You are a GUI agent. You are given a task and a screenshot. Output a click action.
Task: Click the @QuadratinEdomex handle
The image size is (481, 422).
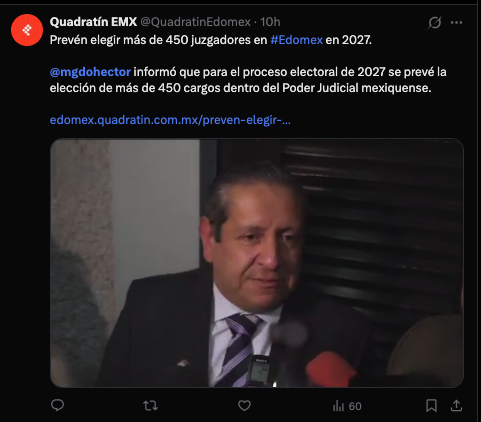click(195, 22)
